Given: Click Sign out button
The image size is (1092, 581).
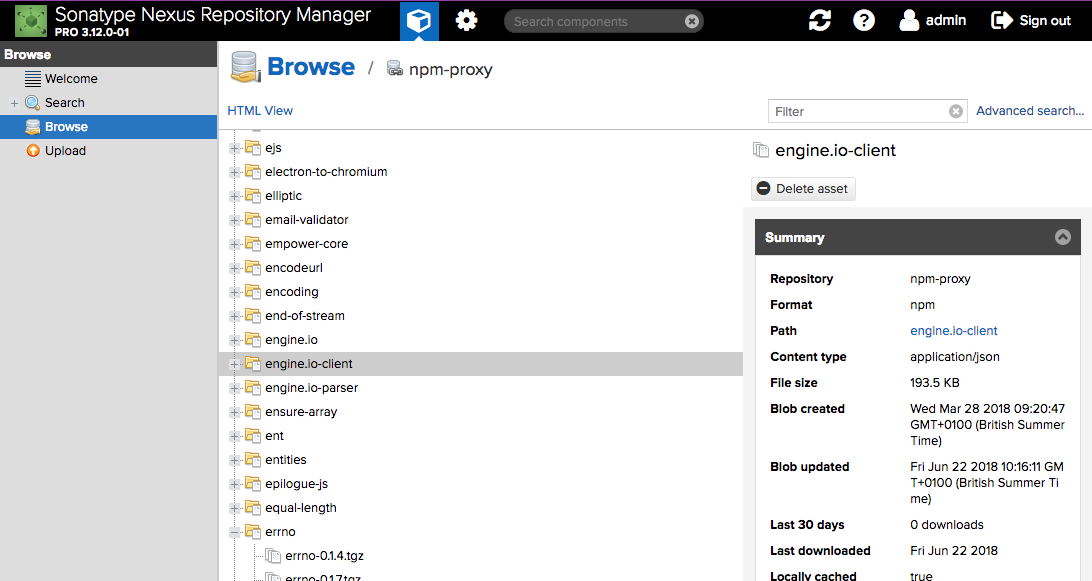Looking at the screenshot, I should 1031,21.
